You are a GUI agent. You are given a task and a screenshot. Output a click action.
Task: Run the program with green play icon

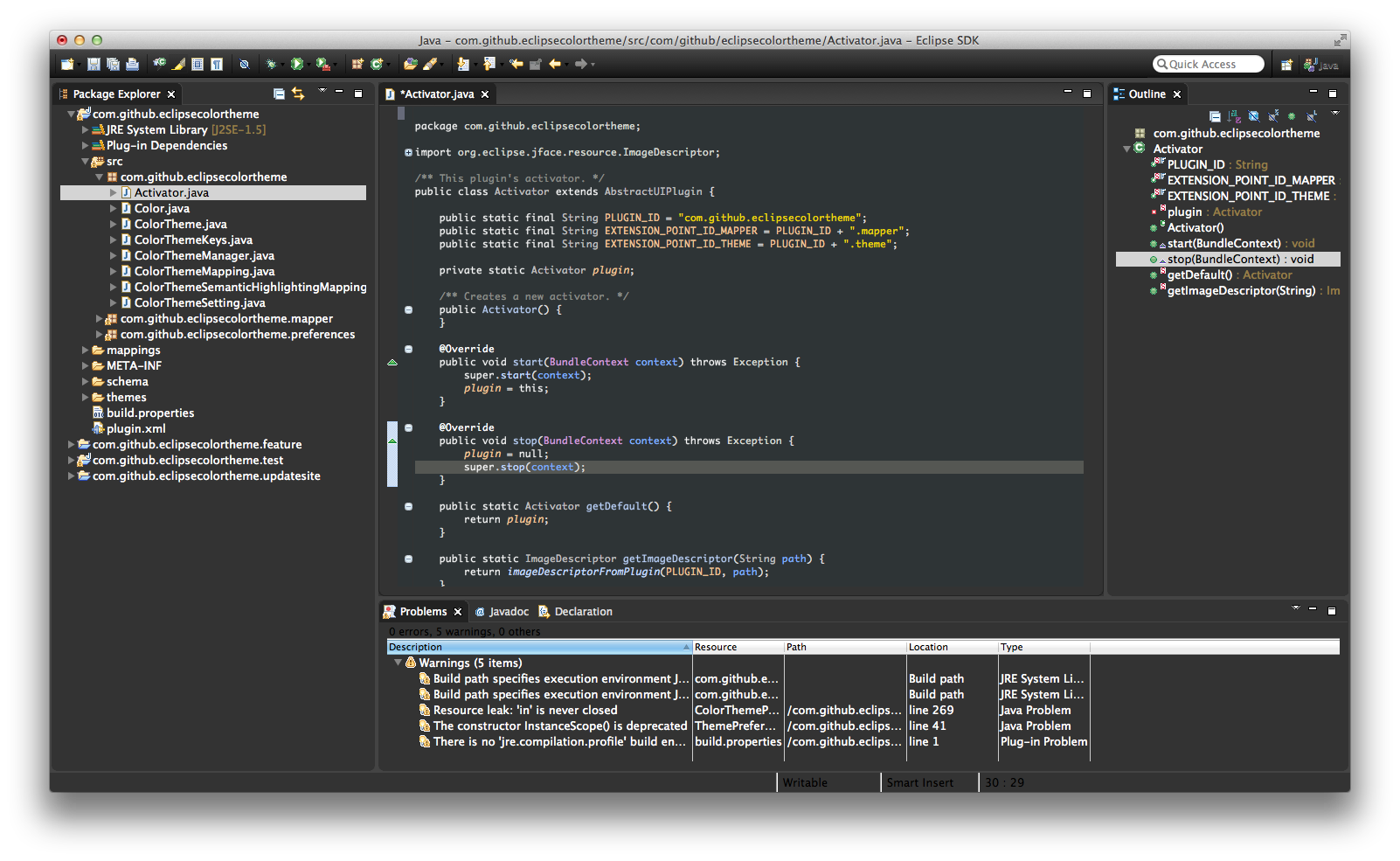(x=297, y=64)
